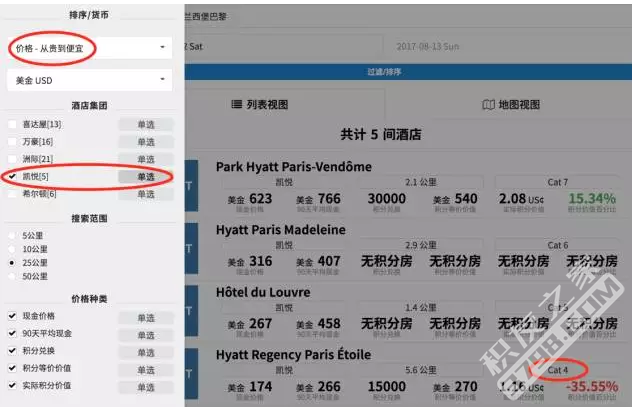Click 单选 button for 现金价格
This screenshot has width=632, height=408.
[146, 318]
